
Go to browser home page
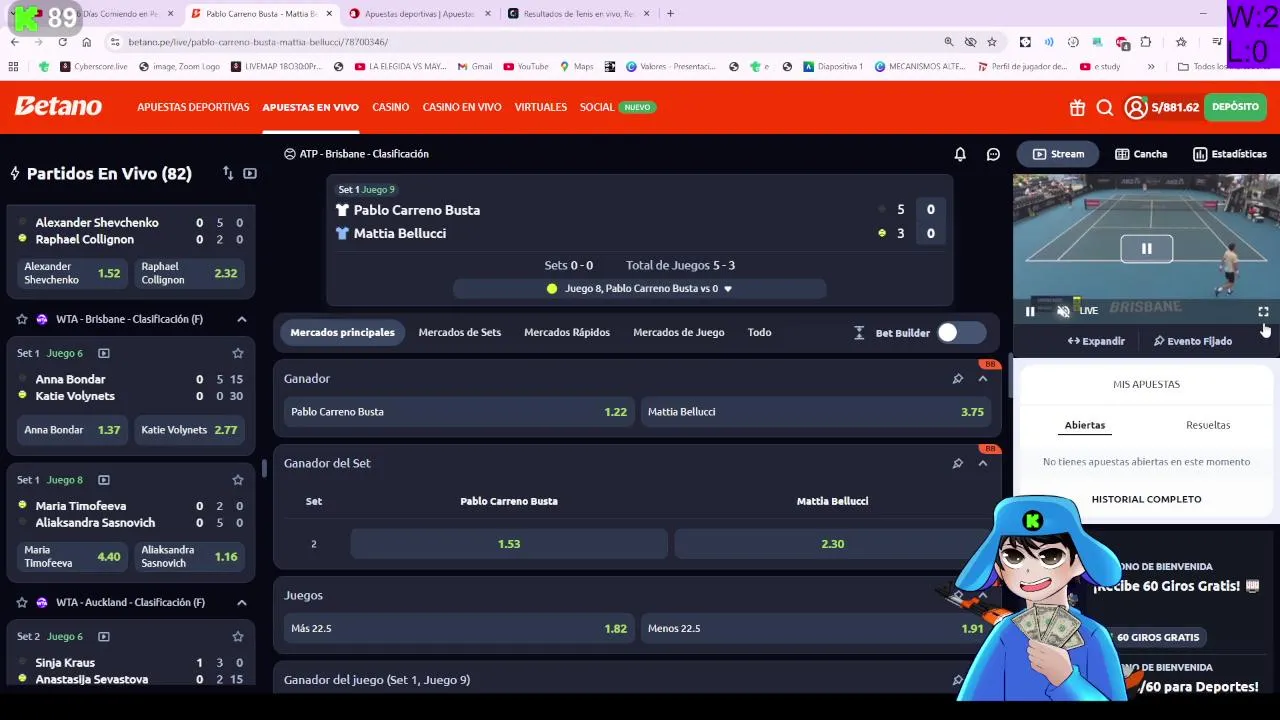(87, 42)
